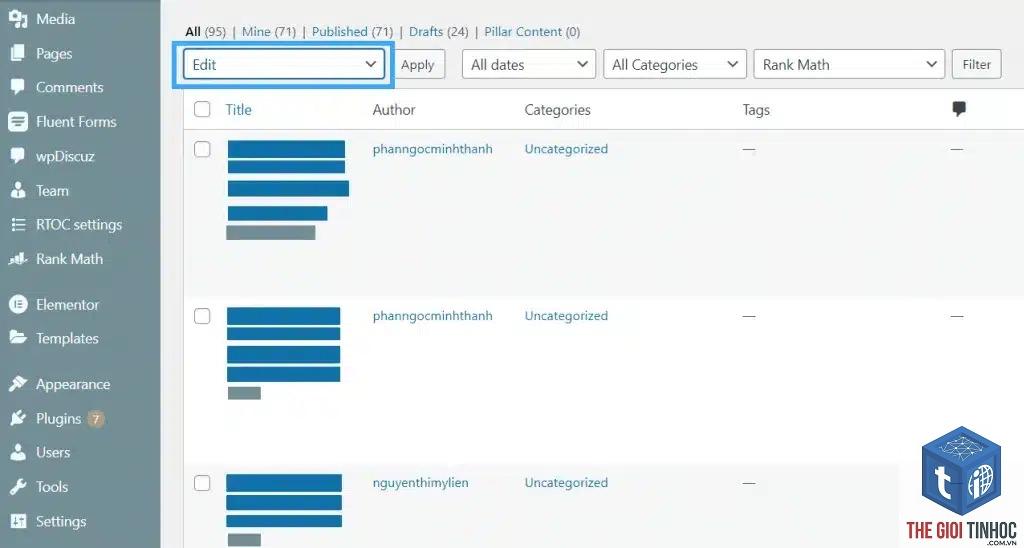Click Uncategorized in nguyenthimylien row
This screenshot has width=1024, height=548.
pyautogui.click(x=566, y=483)
